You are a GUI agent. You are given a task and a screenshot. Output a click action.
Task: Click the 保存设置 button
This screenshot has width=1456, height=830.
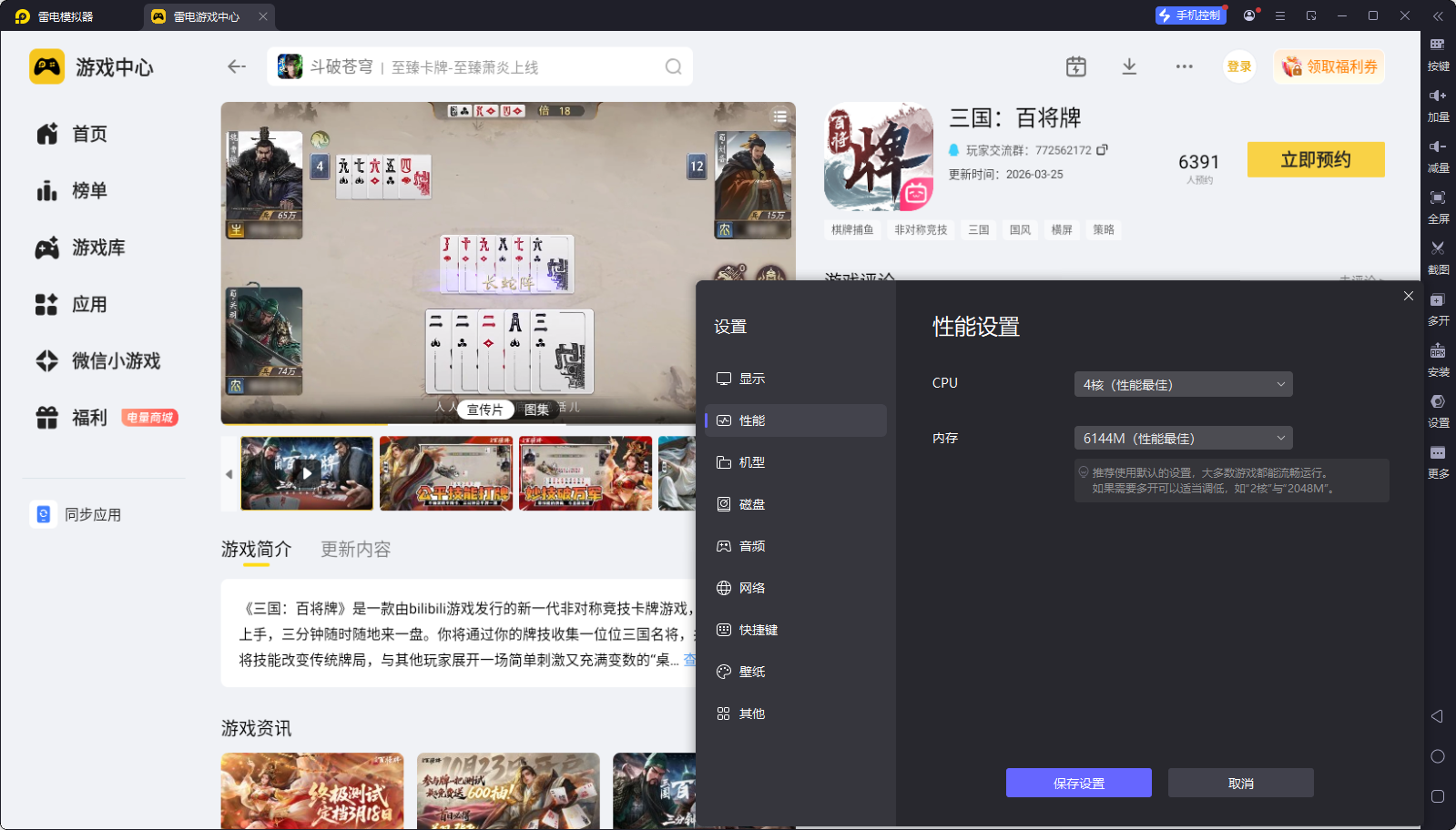[x=1079, y=783]
